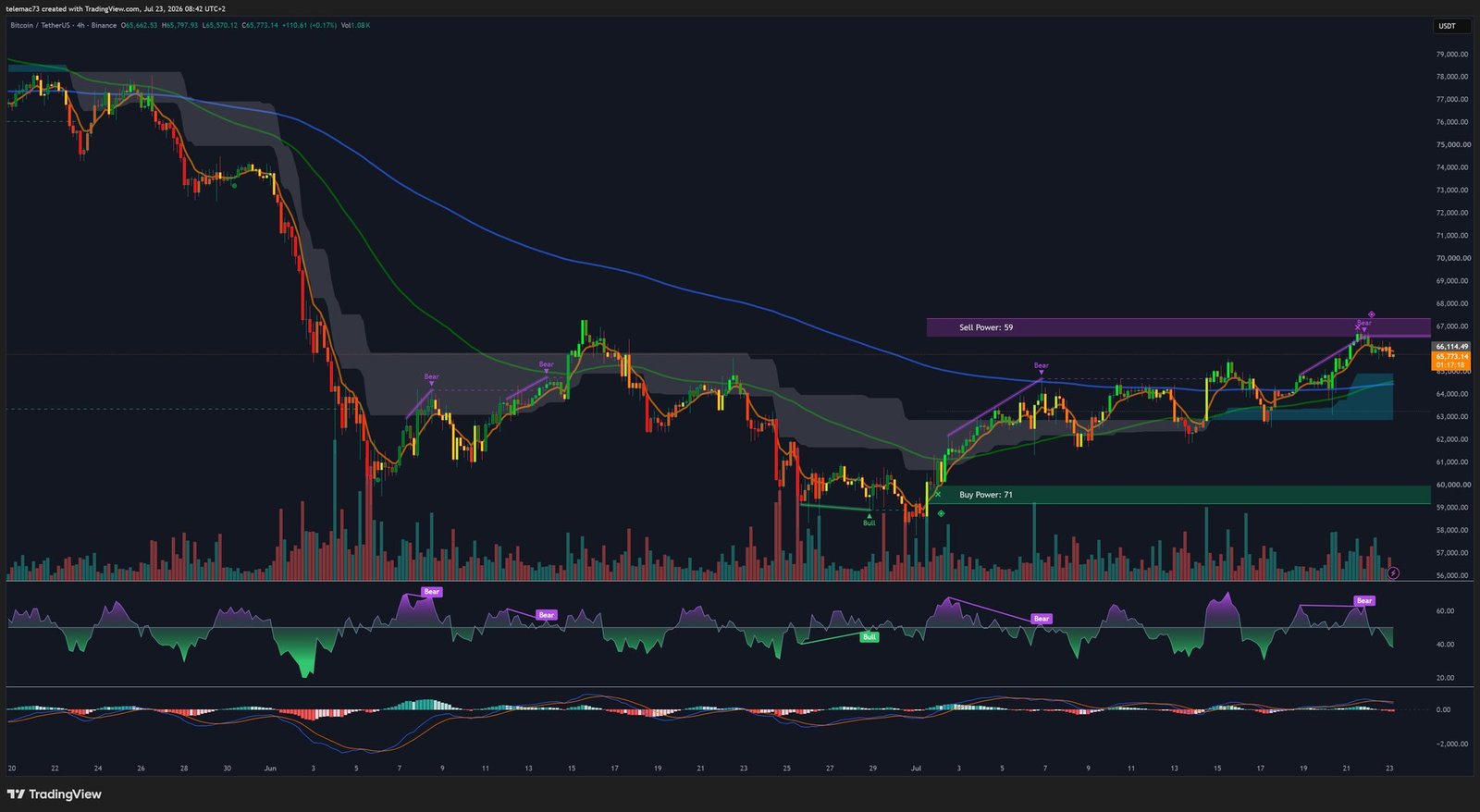
Task: Click the TradingView logo
Action: click(54, 794)
